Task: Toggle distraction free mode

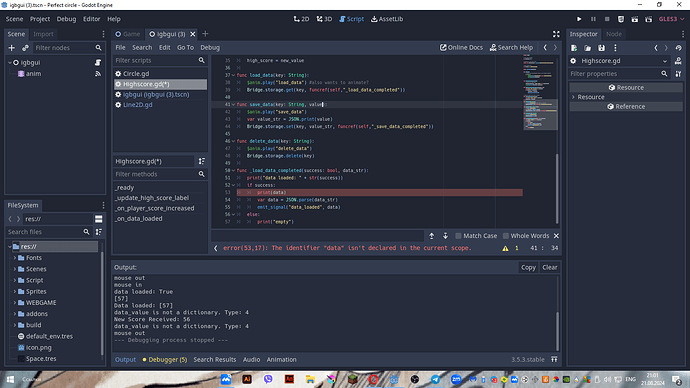Action: [x=556, y=34]
